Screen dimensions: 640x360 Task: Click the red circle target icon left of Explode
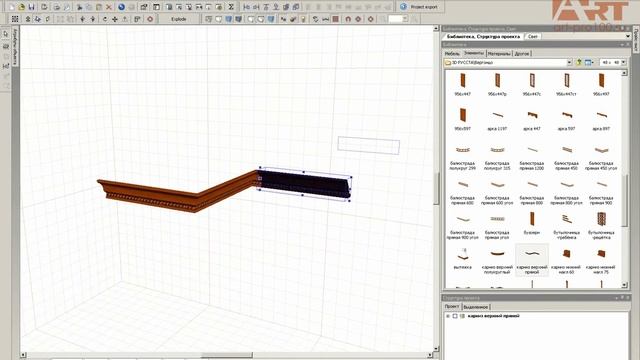click(x=150, y=19)
